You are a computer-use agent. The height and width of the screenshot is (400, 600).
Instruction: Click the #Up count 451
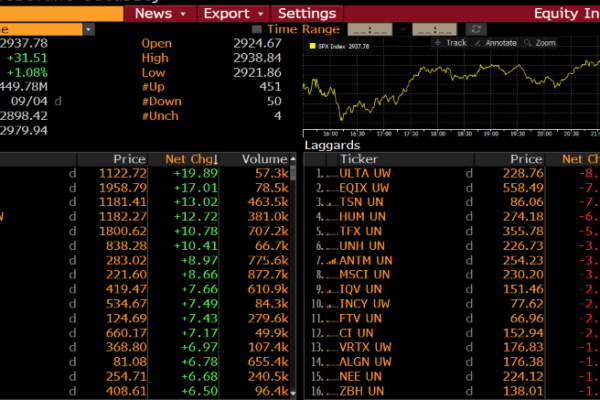click(x=270, y=87)
